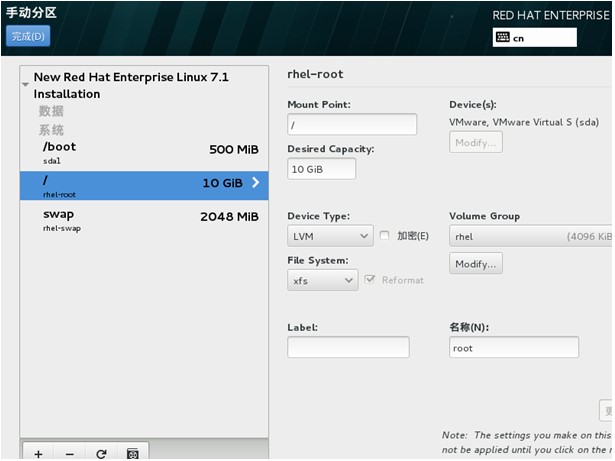Click the add mount point plus icon
615x461 pixels.
click(38, 453)
